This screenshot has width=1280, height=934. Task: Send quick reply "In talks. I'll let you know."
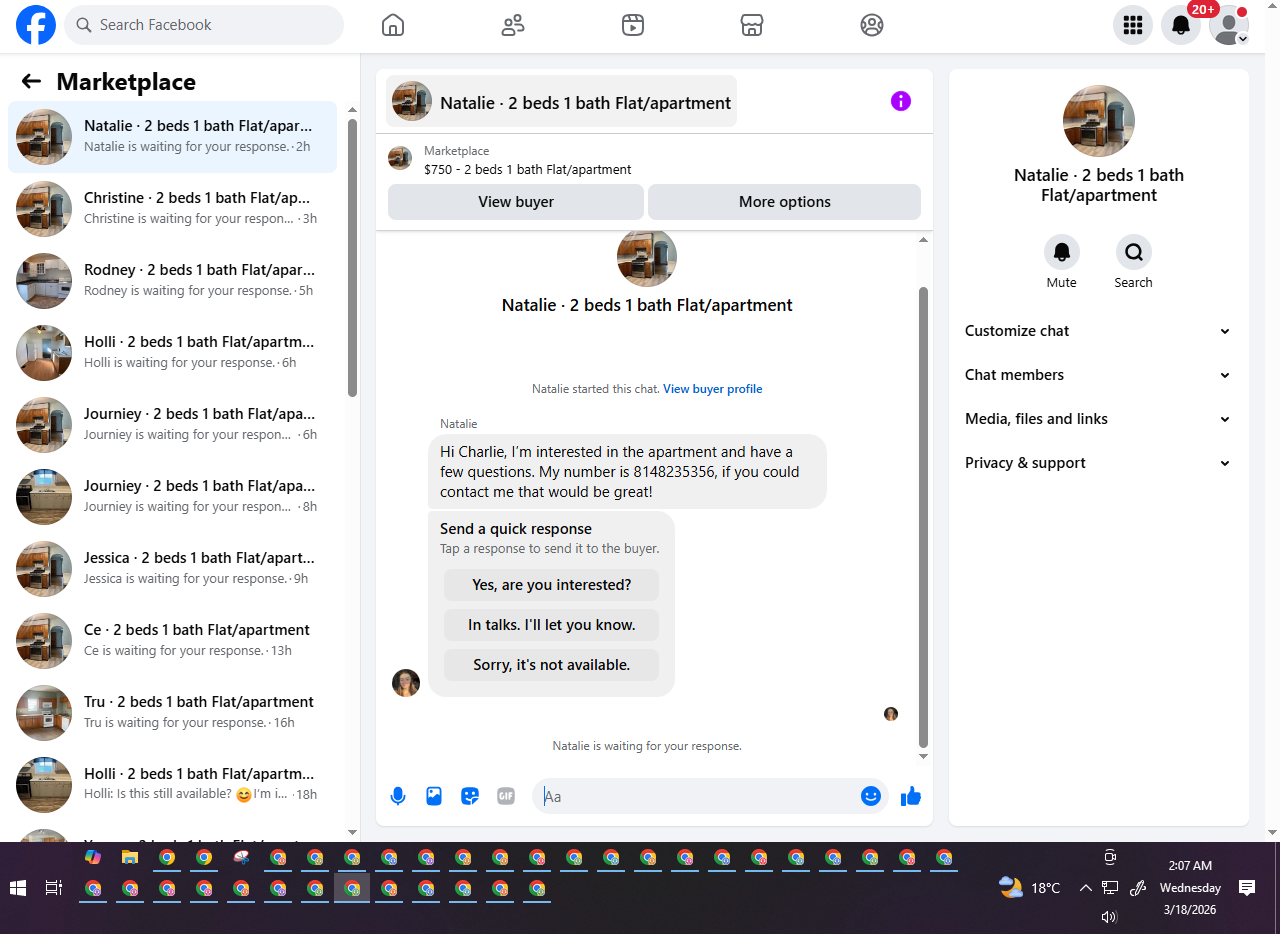click(x=552, y=625)
